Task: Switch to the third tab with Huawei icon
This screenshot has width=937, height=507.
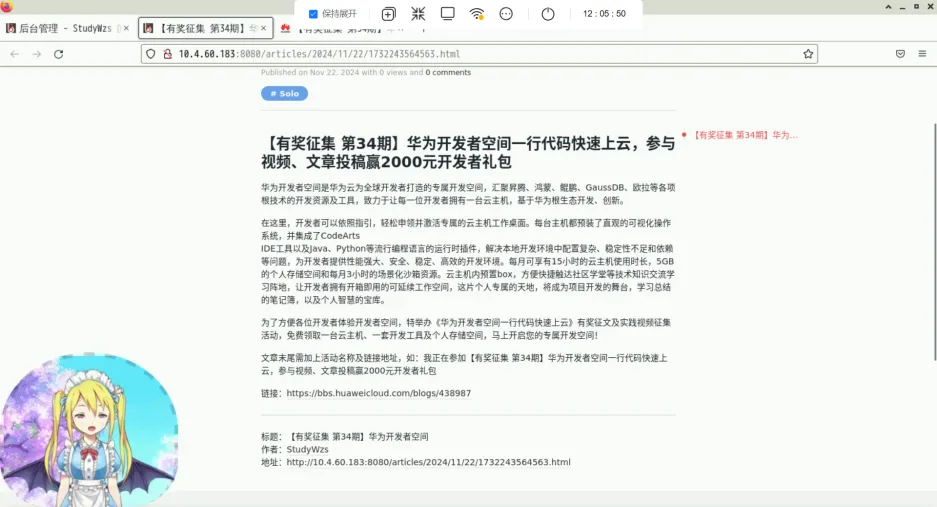Action: pyautogui.click(x=341, y=29)
